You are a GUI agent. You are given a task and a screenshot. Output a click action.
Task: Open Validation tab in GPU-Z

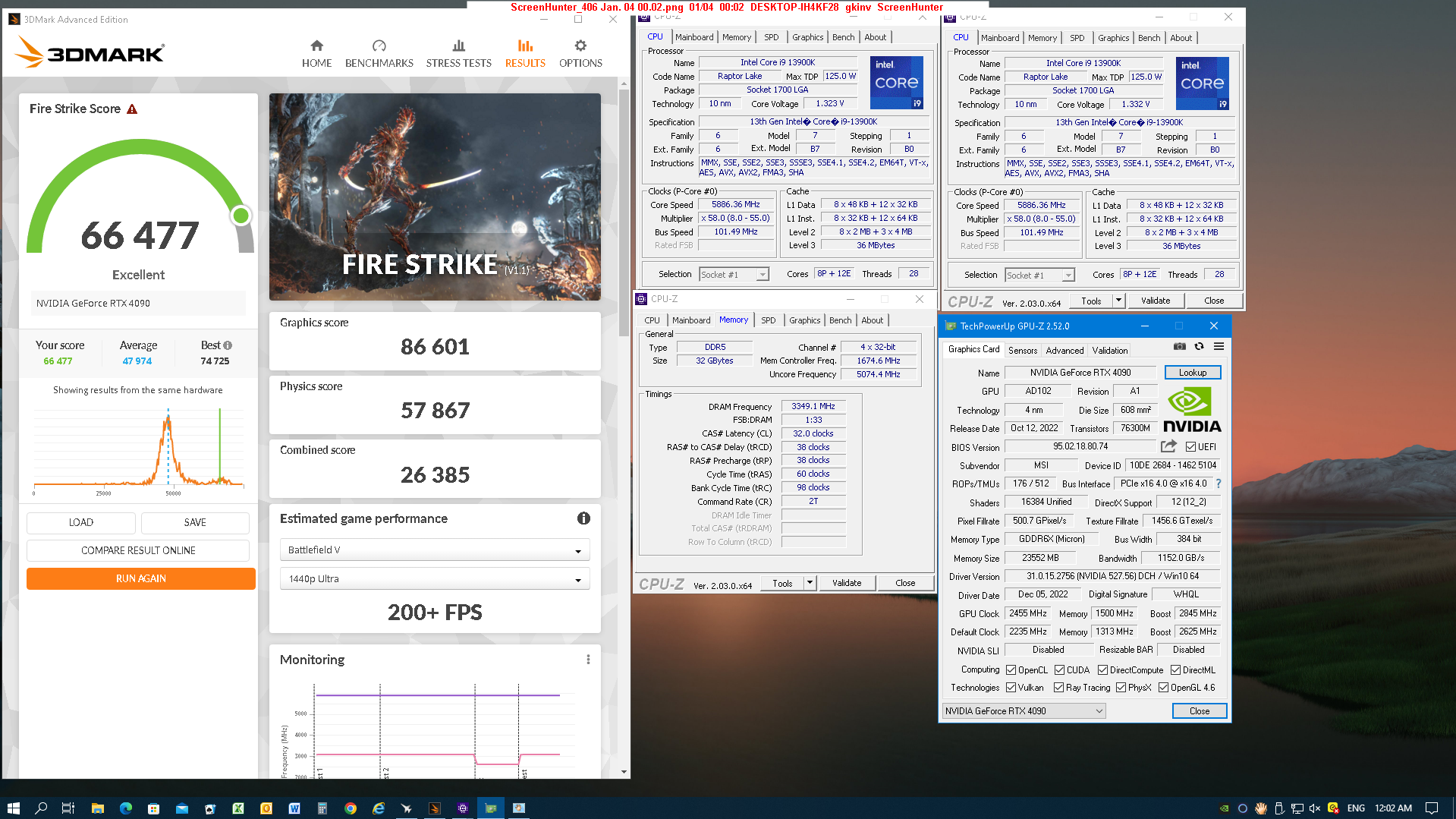pos(1109,351)
